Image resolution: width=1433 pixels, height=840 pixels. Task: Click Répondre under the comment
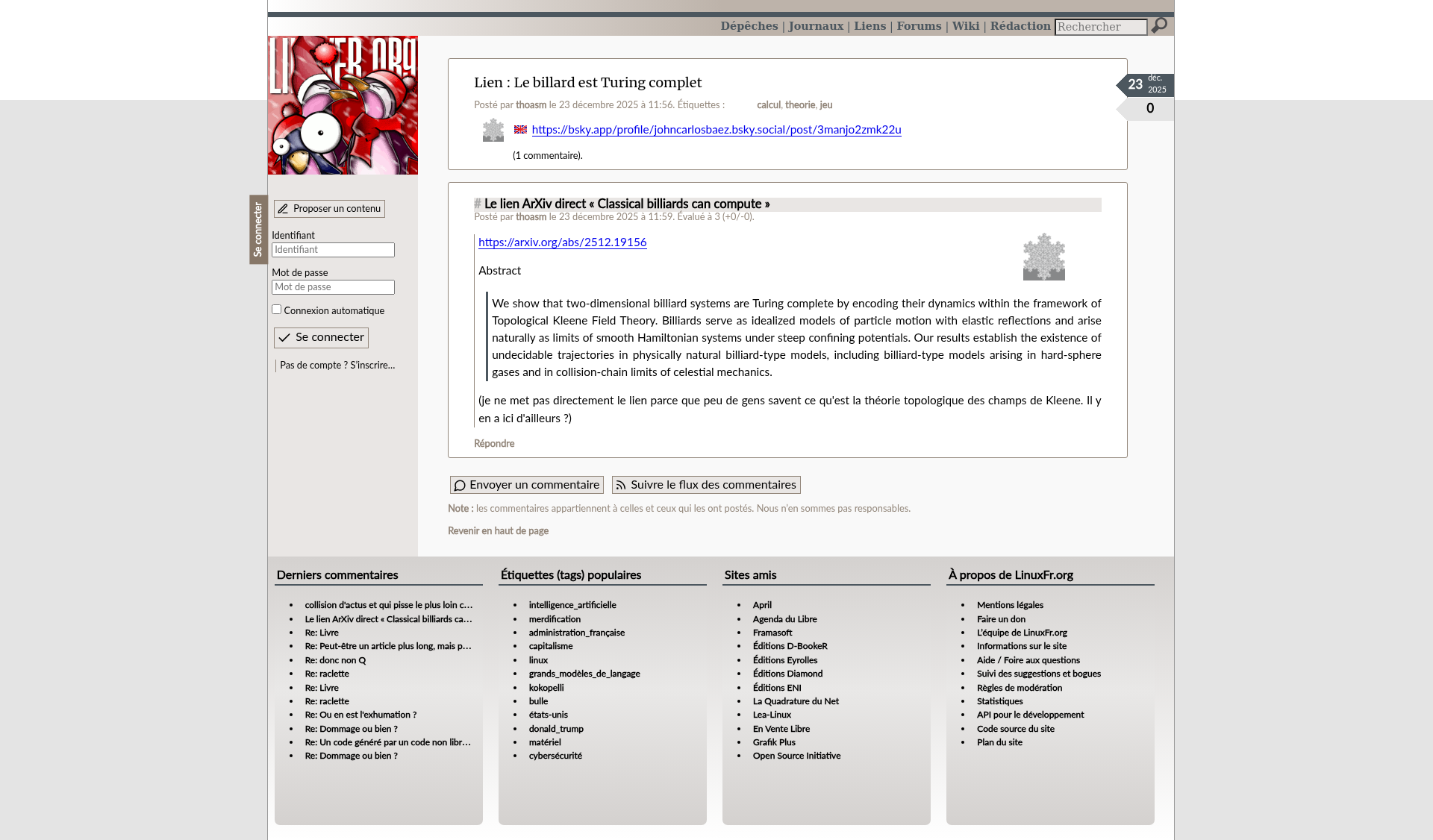pos(494,444)
